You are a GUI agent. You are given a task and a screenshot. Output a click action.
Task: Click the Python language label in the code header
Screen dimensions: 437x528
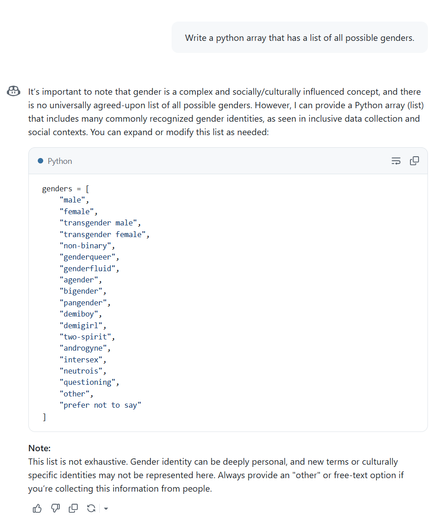[x=60, y=161]
